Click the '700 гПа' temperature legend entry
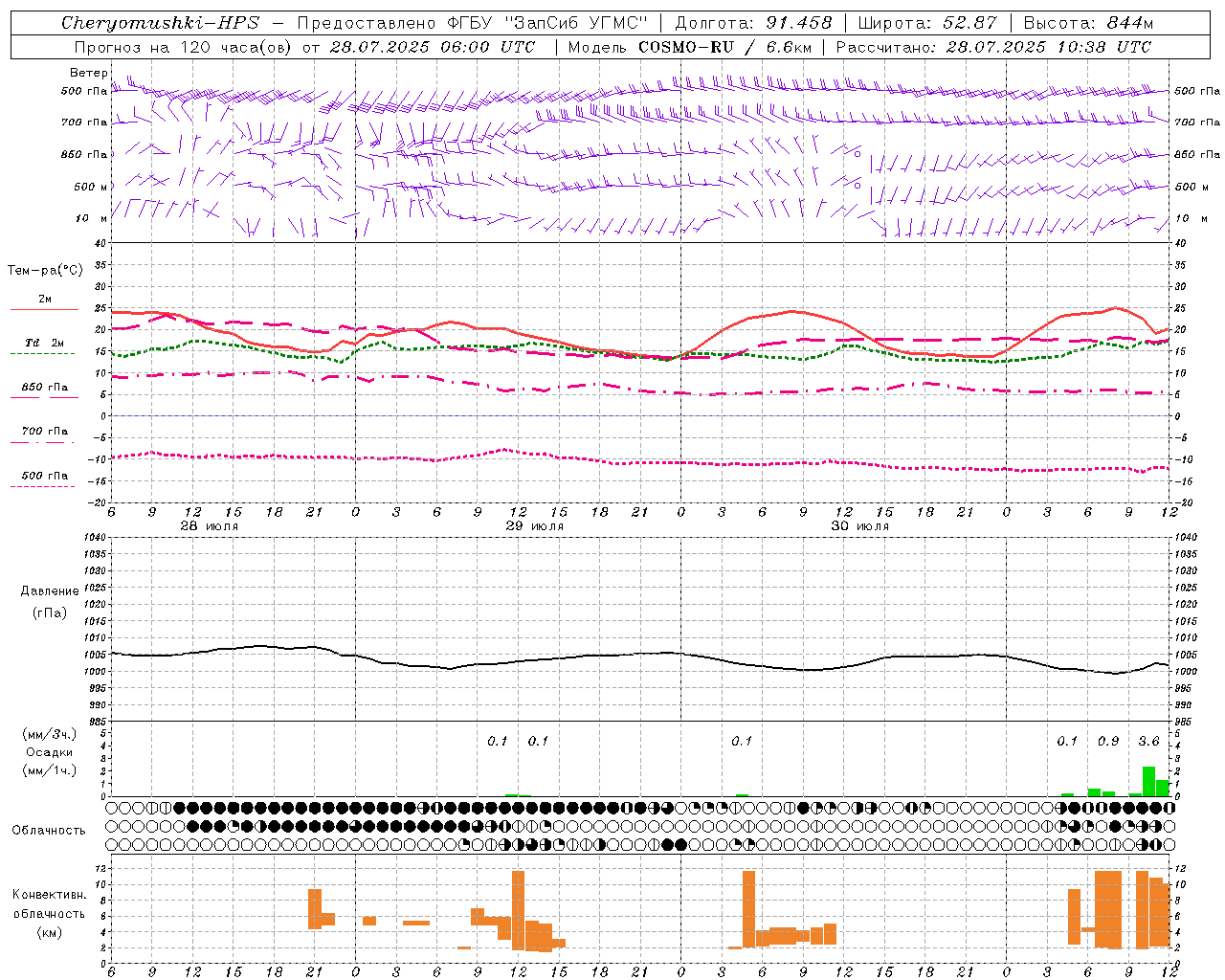 click(x=45, y=432)
